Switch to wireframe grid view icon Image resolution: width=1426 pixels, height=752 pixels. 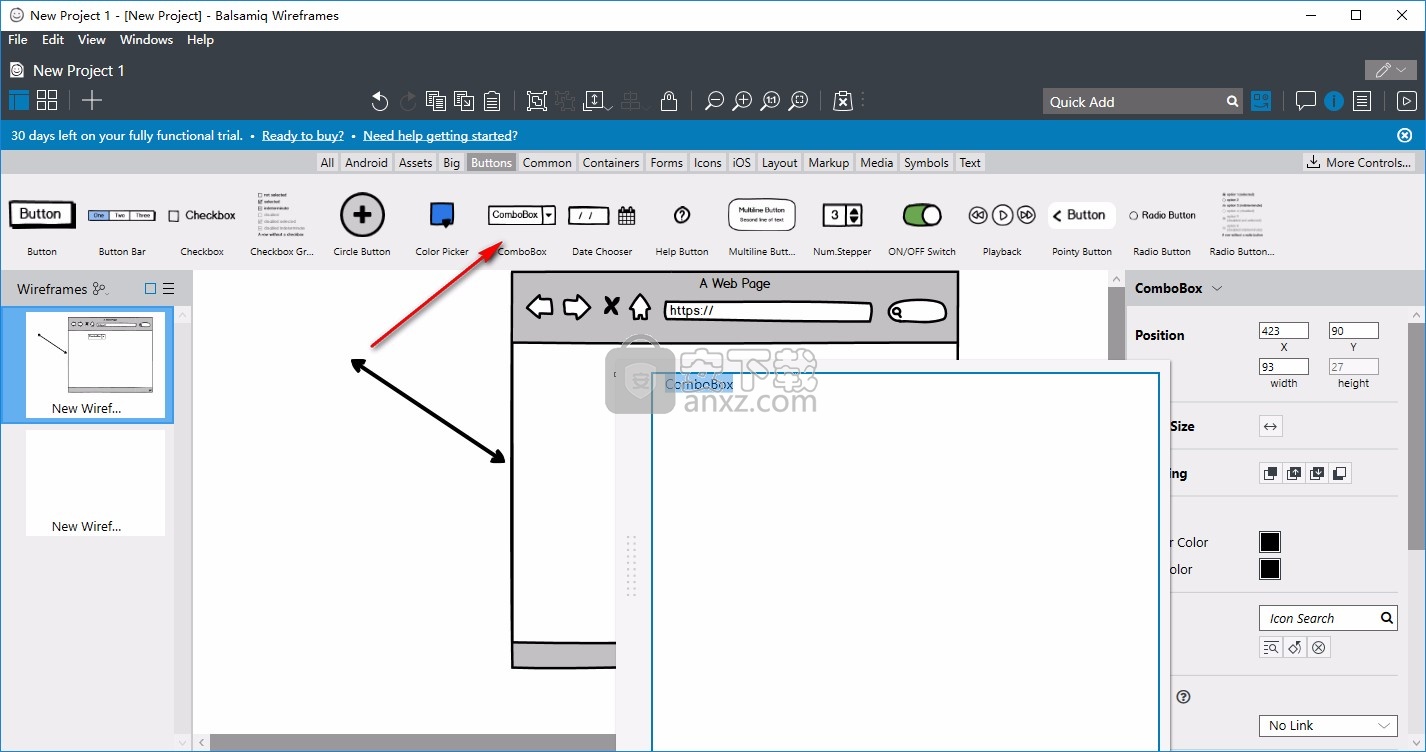pos(47,100)
